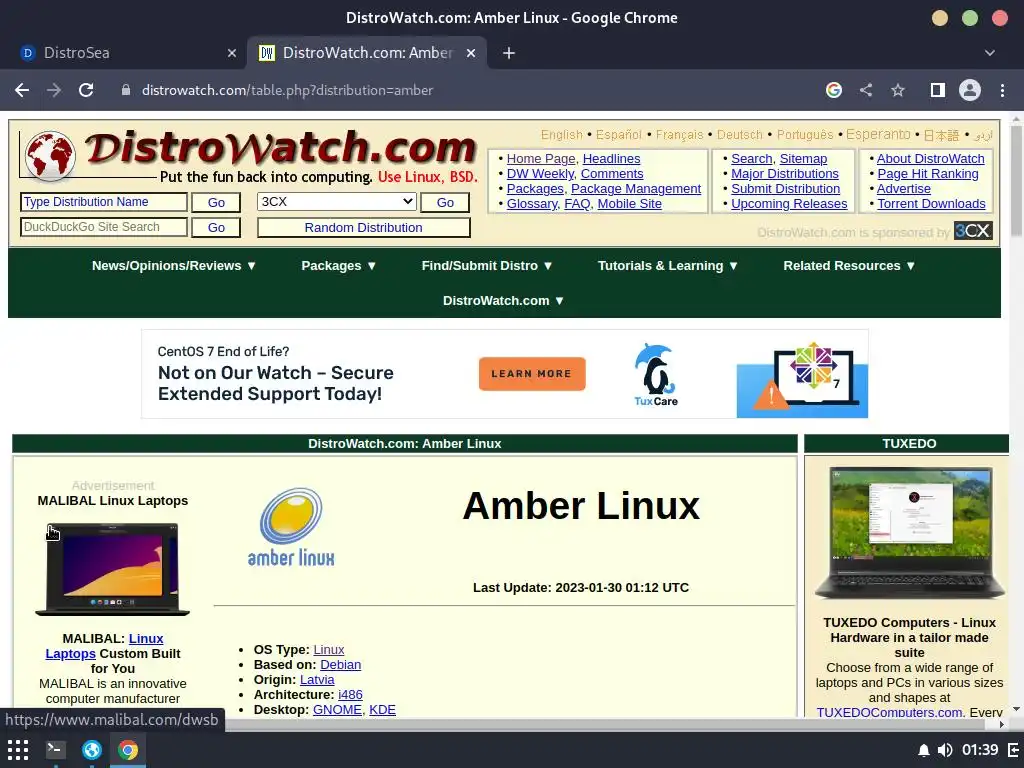
Task: Close the DistroSea tab
Action: tap(232, 53)
